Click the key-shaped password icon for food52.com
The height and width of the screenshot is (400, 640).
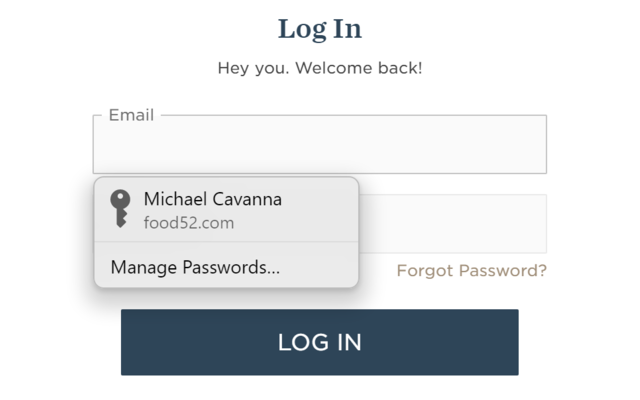[120, 209]
